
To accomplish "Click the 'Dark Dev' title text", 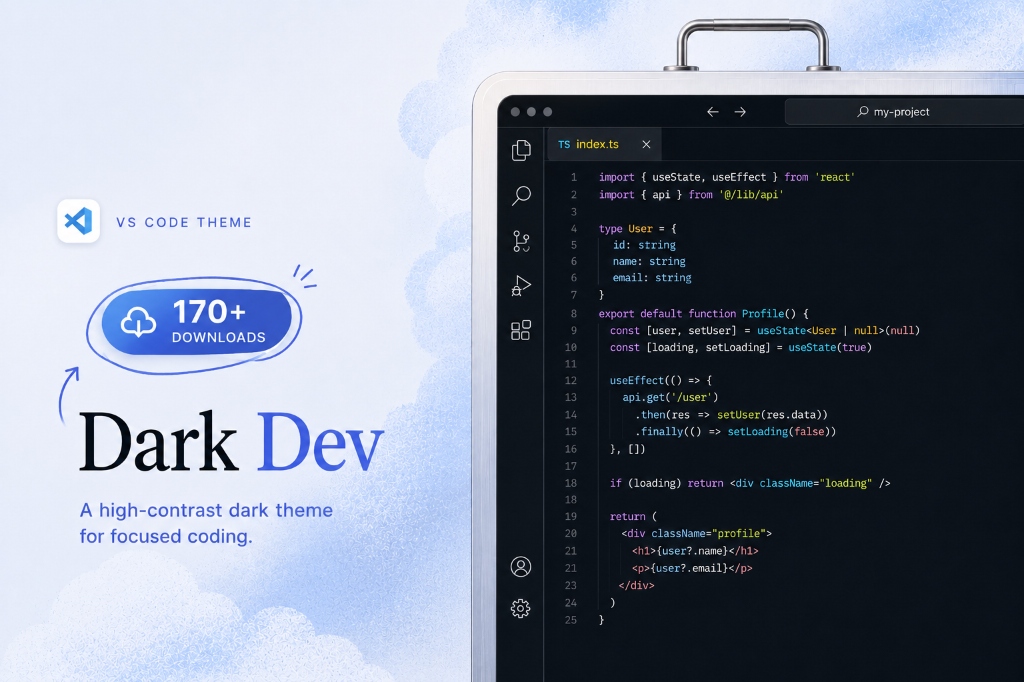I will click(x=231, y=442).
